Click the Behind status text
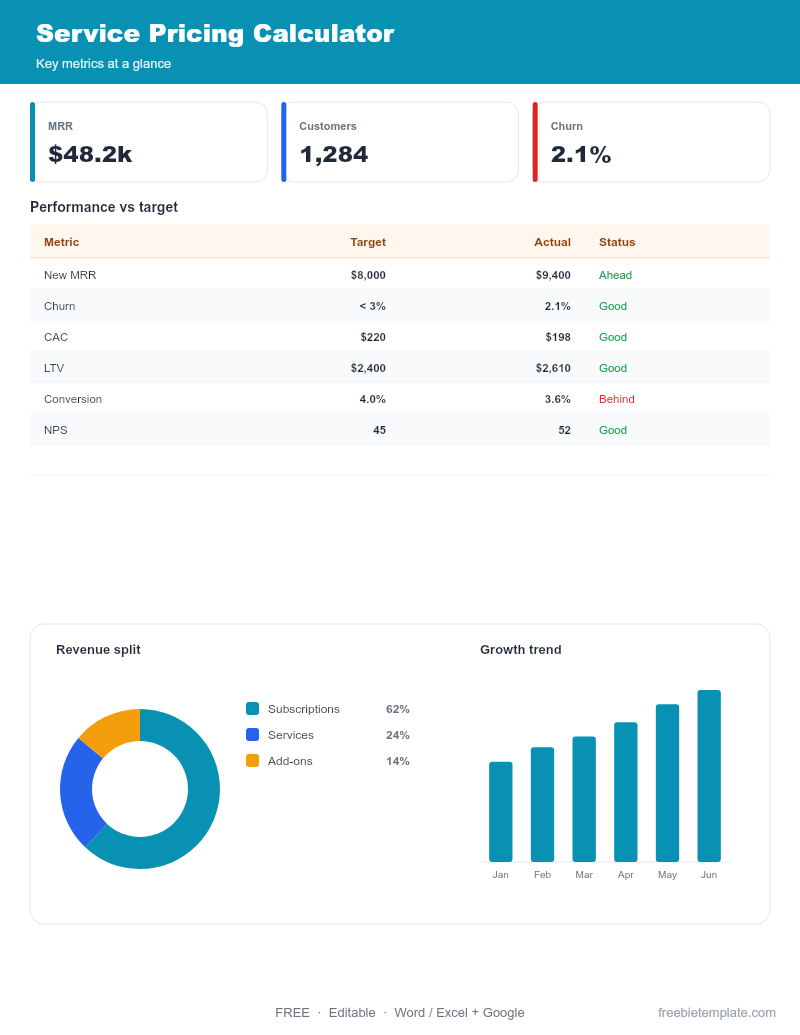This screenshot has width=800, height=1035. (x=617, y=399)
